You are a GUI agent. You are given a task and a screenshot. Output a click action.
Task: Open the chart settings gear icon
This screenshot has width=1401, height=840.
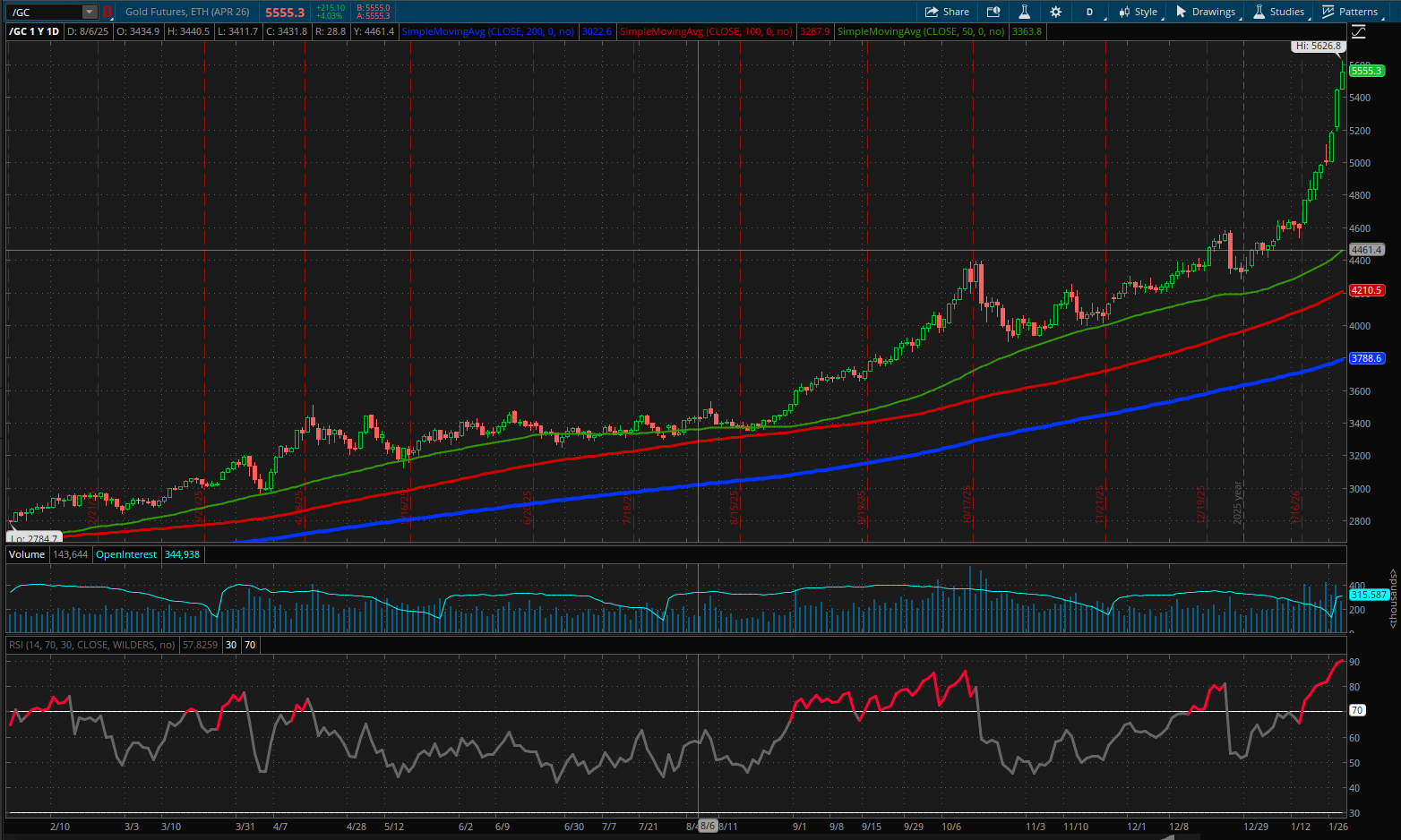[1055, 12]
